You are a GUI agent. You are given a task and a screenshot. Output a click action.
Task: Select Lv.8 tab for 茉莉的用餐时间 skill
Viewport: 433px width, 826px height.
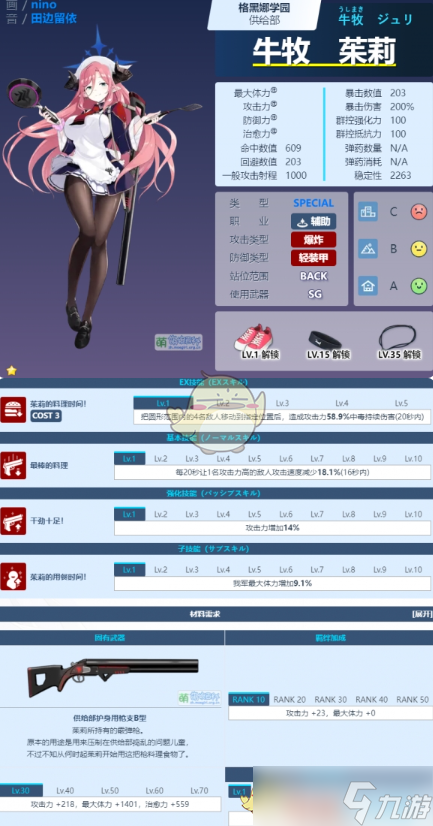pyautogui.click(x=349, y=569)
